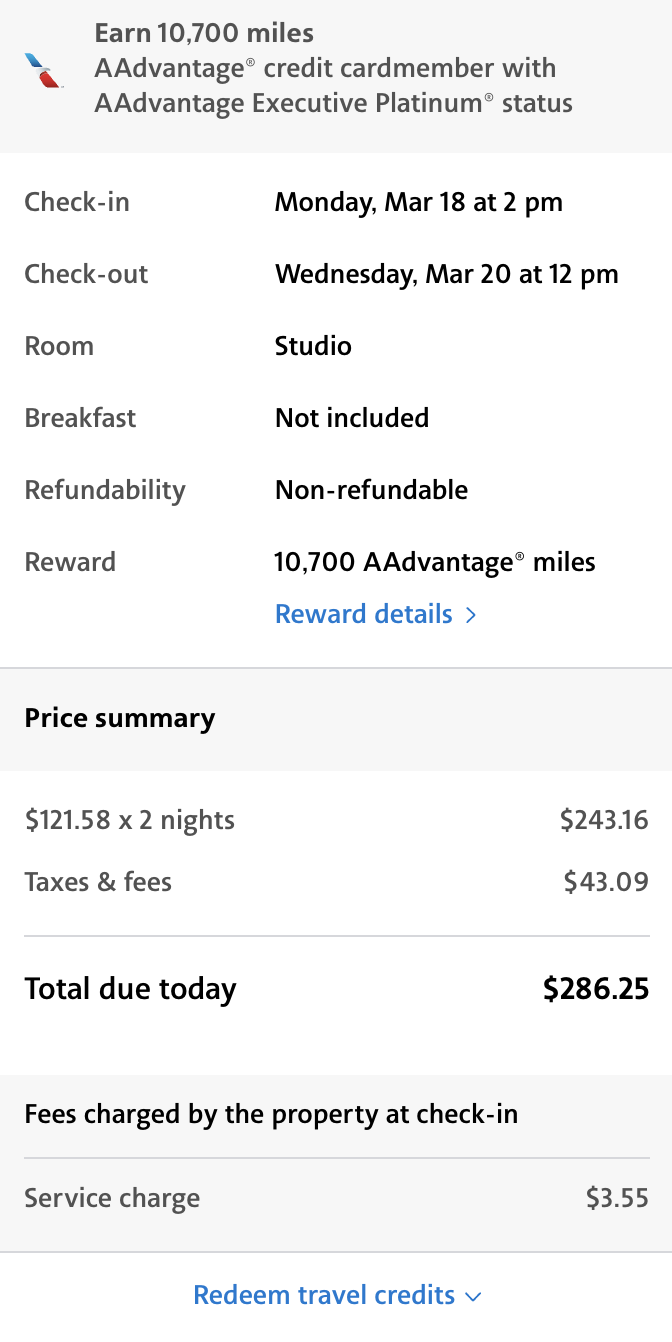Image resolution: width=672 pixels, height=1342 pixels.
Task: Click the American Airlines logo icon
Action: click(43, 70)
